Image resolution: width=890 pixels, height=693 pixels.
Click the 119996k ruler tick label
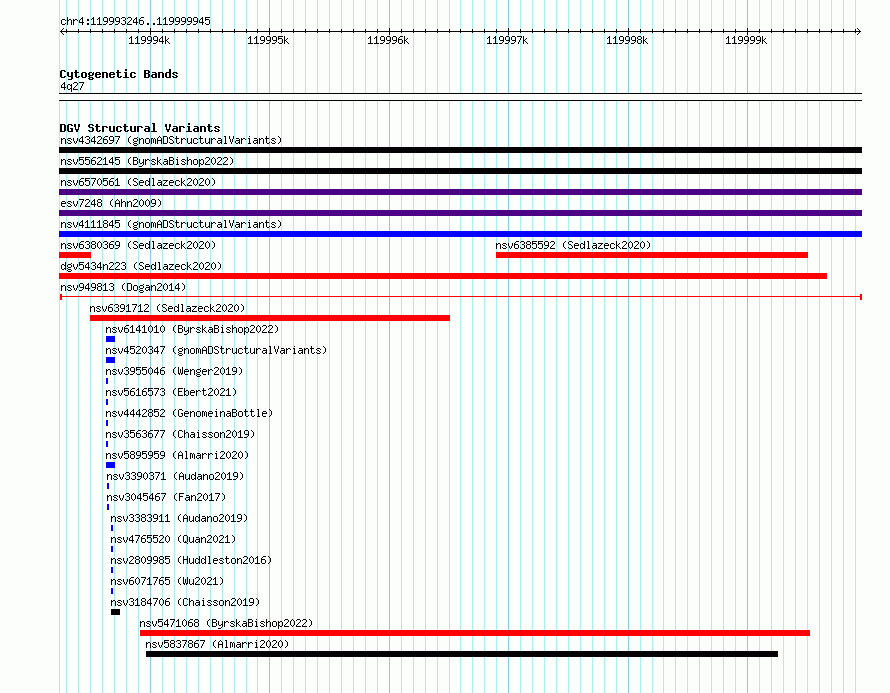coord(388,40)
